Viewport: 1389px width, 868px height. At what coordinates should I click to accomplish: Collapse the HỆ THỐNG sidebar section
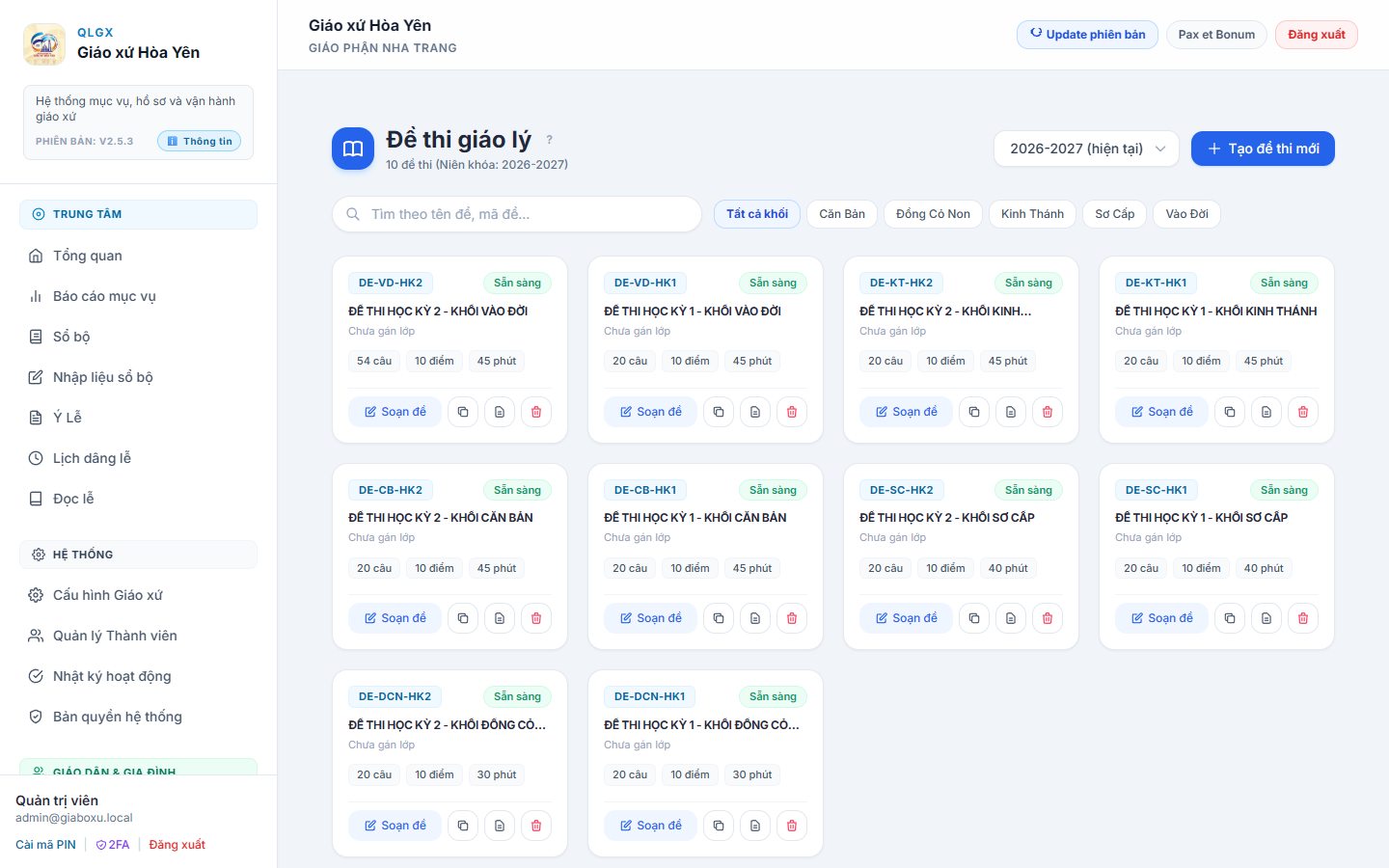click(x=138, y=555)
